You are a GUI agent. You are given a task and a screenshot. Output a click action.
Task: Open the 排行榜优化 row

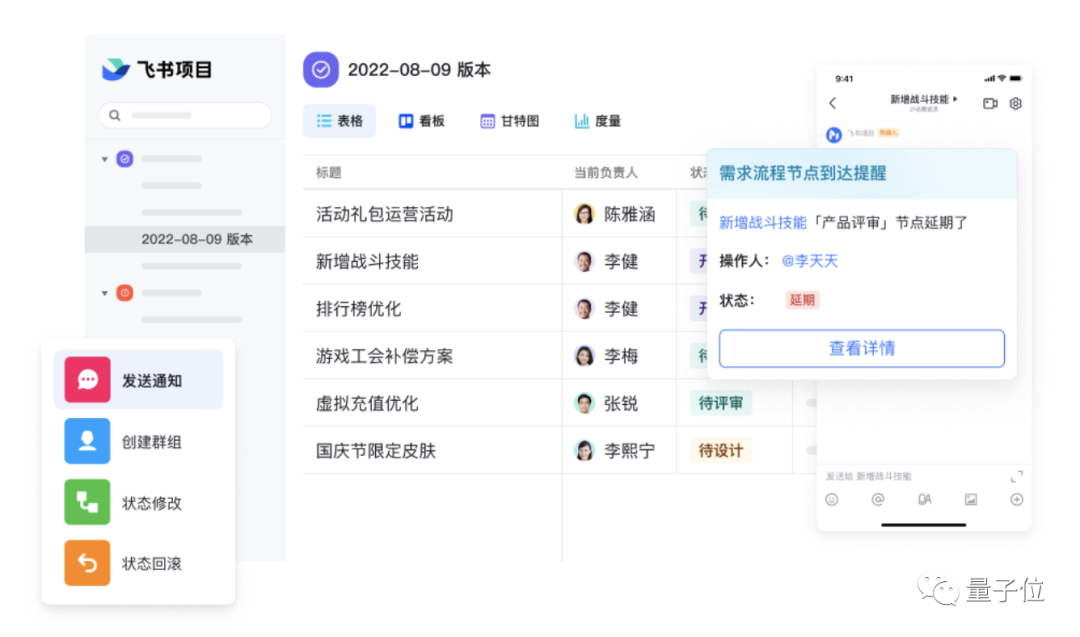358,309
